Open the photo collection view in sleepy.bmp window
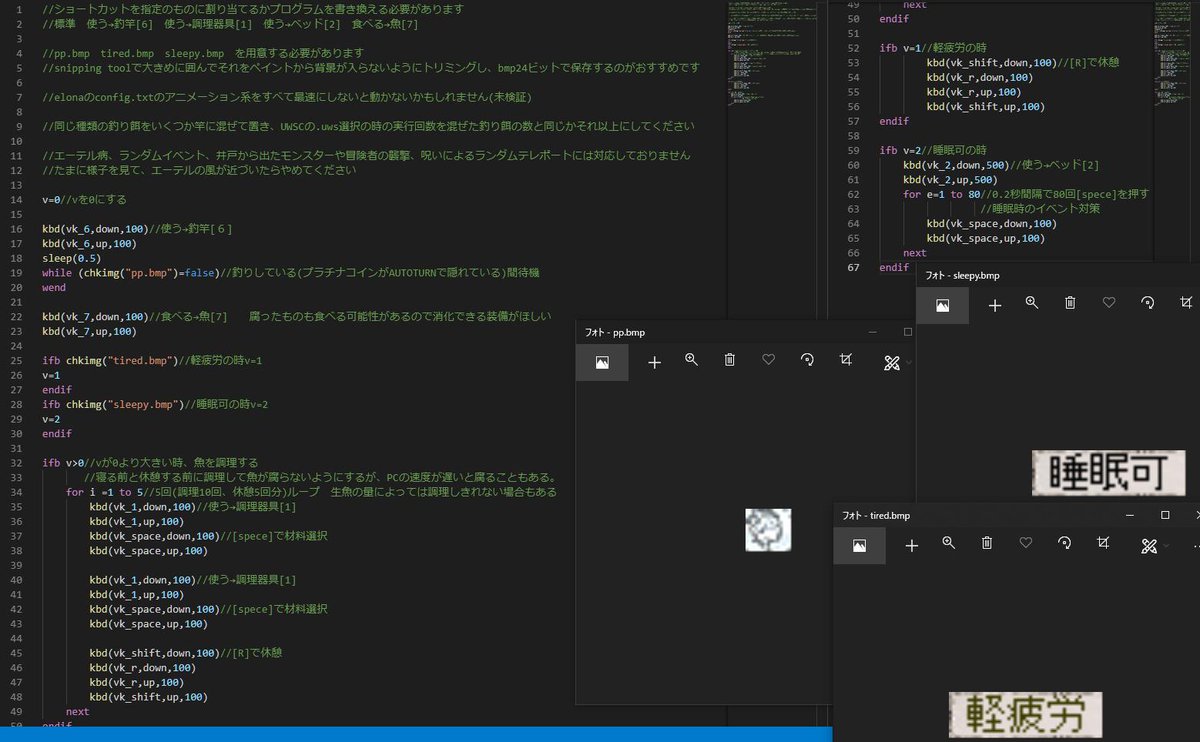Image resolution: width=1200 pixels, height=742 pixels. click(941, 305)
